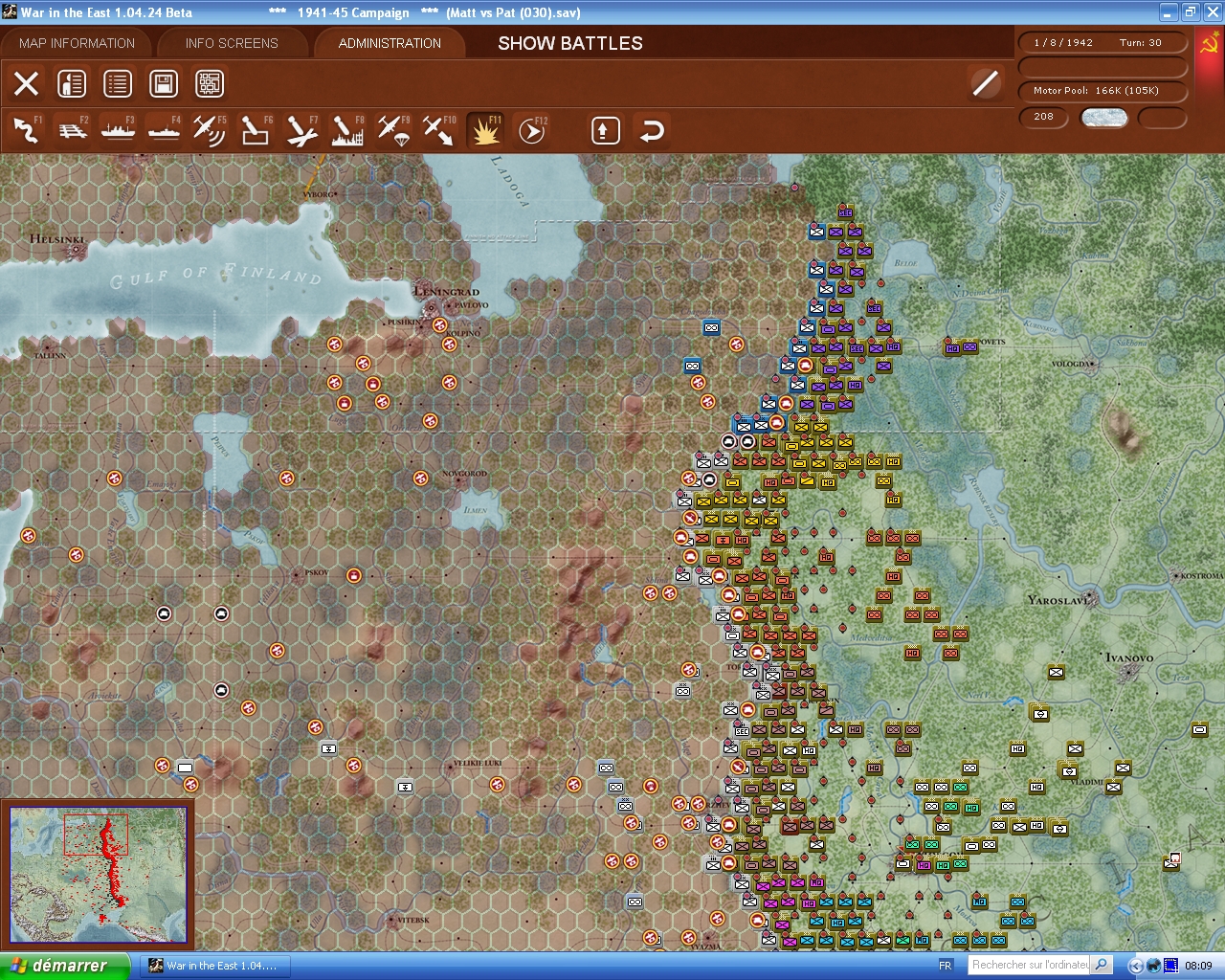Select the F7 bomb airfield mode icon

coord(301,130)
